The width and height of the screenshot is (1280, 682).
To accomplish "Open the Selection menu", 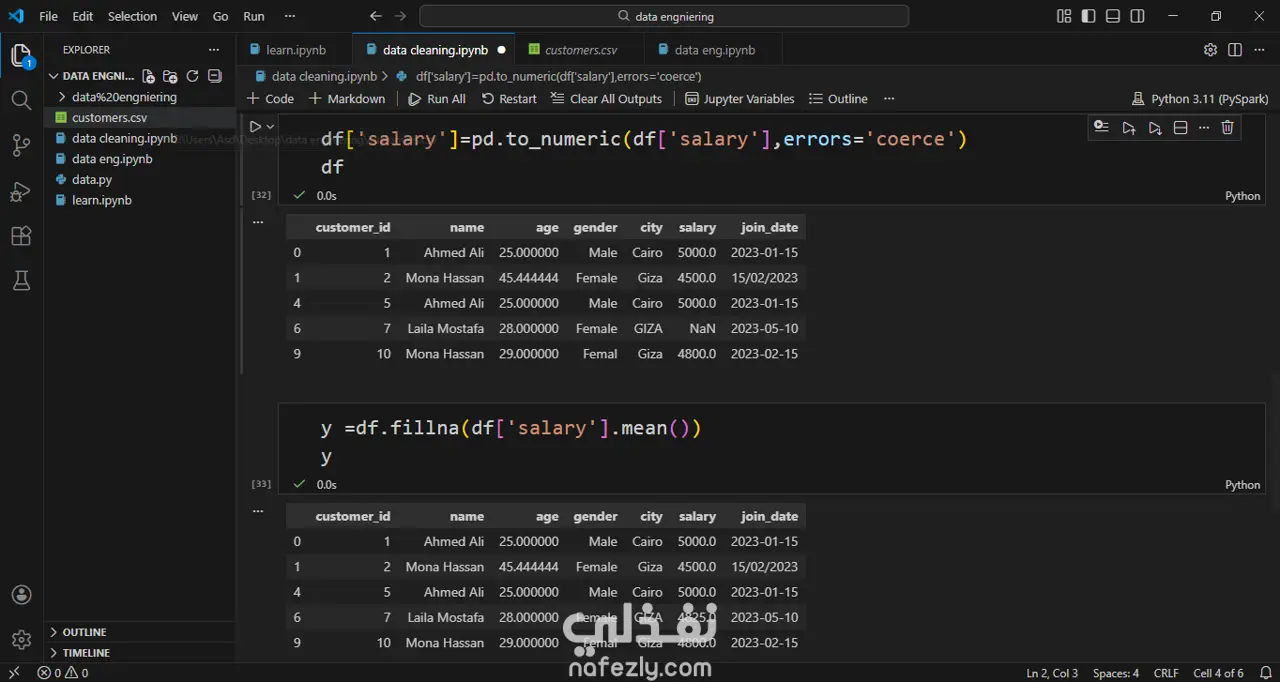I will coord(132,16).
